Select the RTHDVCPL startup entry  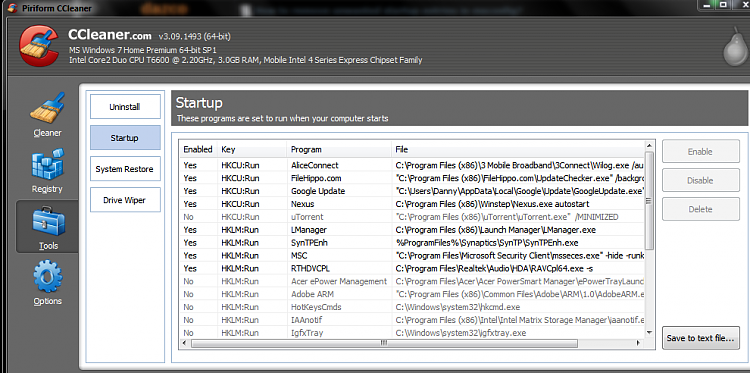[x=412, y=268]
